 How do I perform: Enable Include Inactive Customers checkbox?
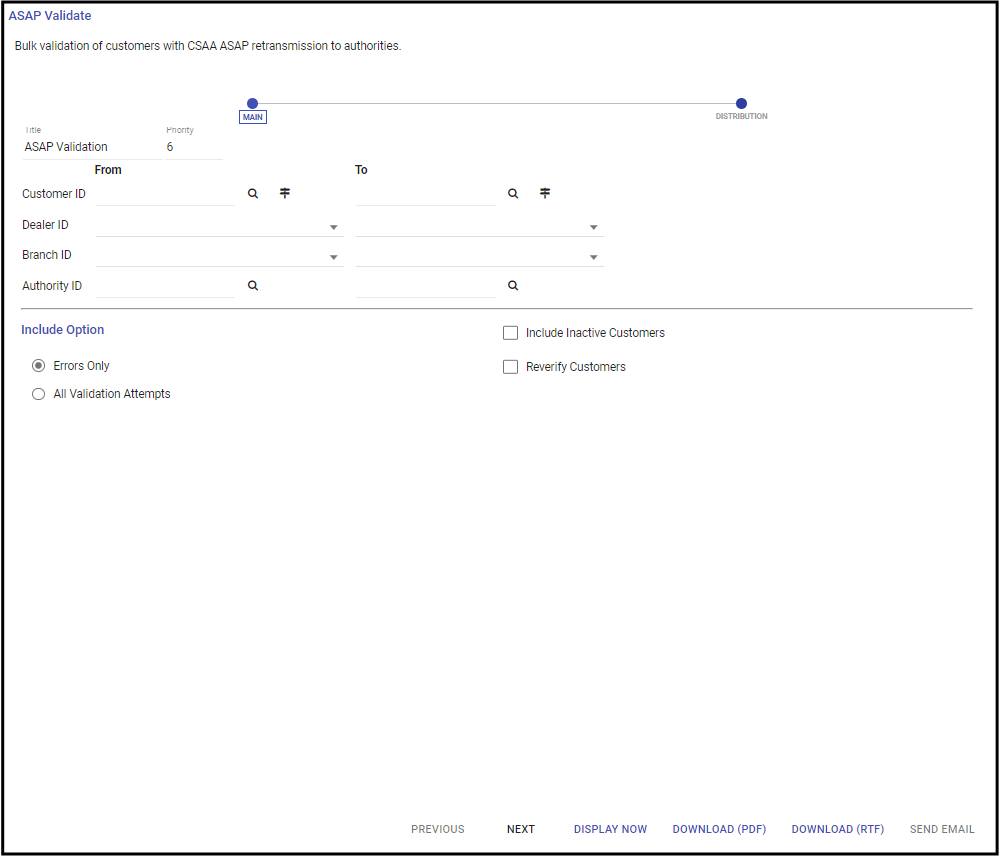click(x=510, y=333)
